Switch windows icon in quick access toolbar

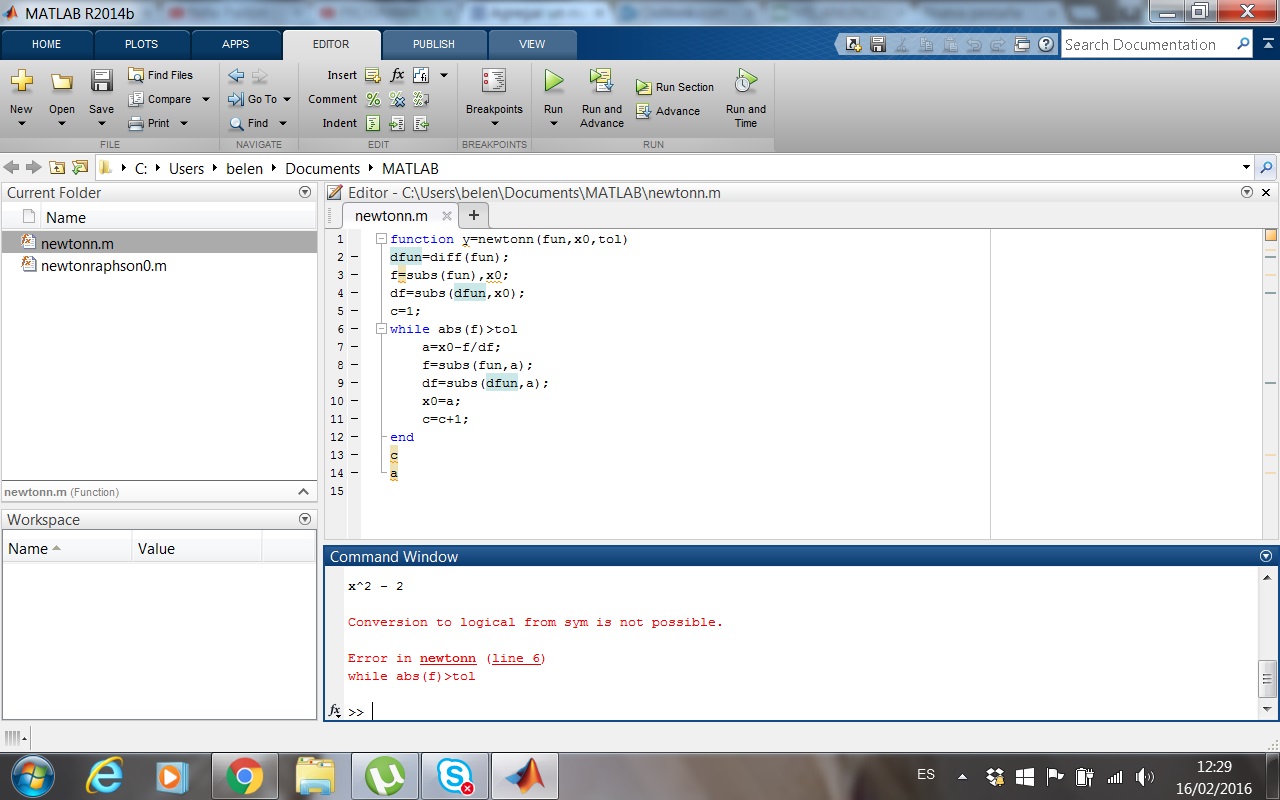(1021, 44)
